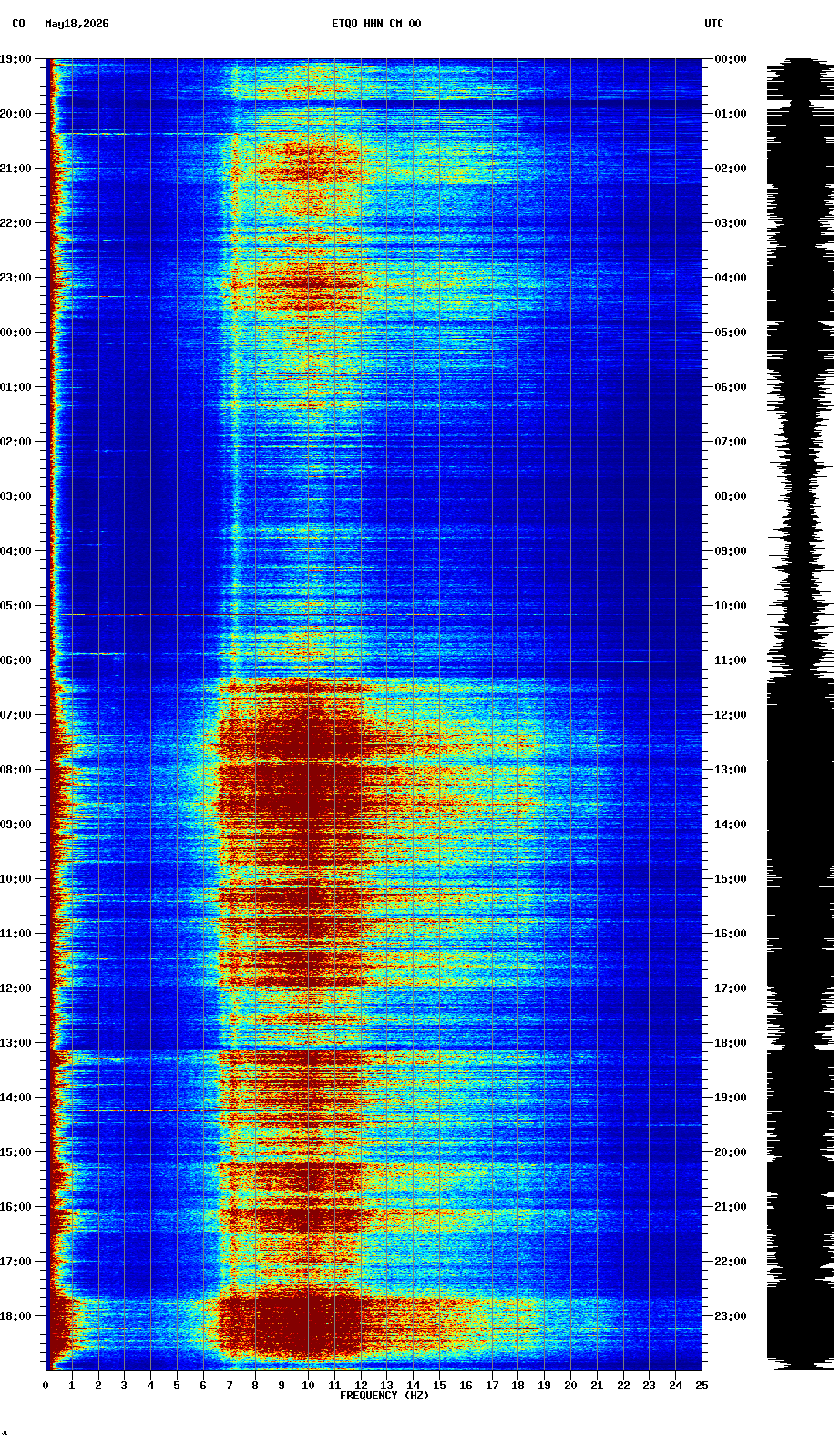Viewport: 840px width, 1443px height.
Task: Click the 10 Hz frequency axis tick
Action: tap(308, 1386)
